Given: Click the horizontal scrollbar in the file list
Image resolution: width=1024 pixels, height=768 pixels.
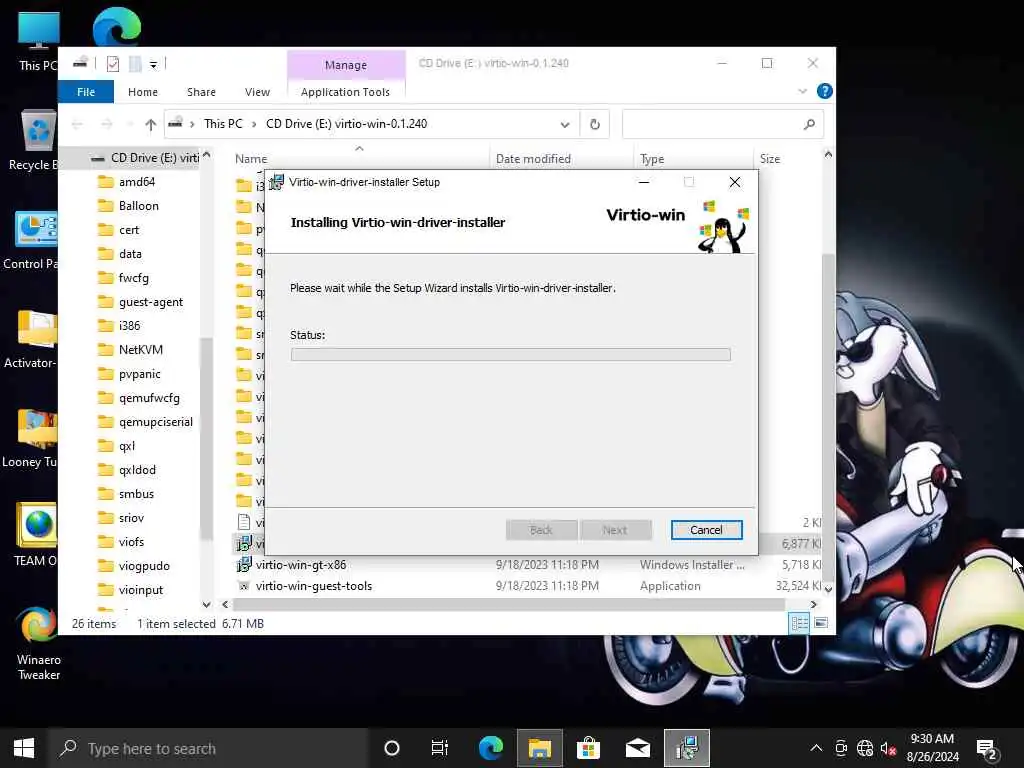Looking at the screenshot, I should 508,605.
